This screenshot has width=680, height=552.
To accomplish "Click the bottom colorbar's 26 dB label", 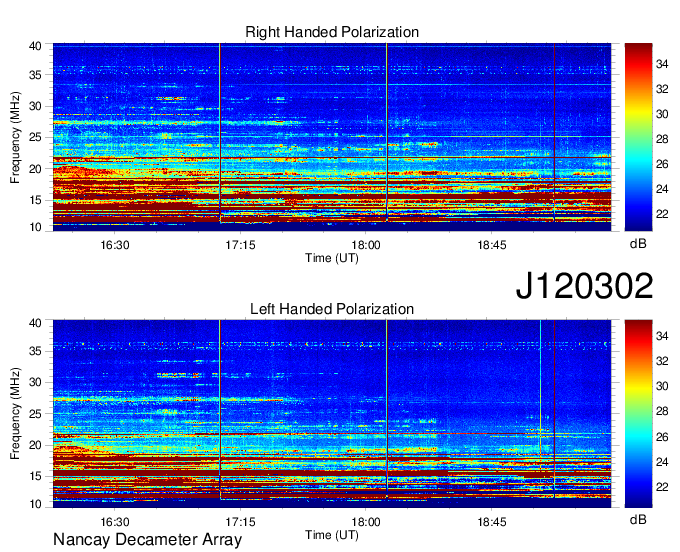I will [x=662, y=437].
